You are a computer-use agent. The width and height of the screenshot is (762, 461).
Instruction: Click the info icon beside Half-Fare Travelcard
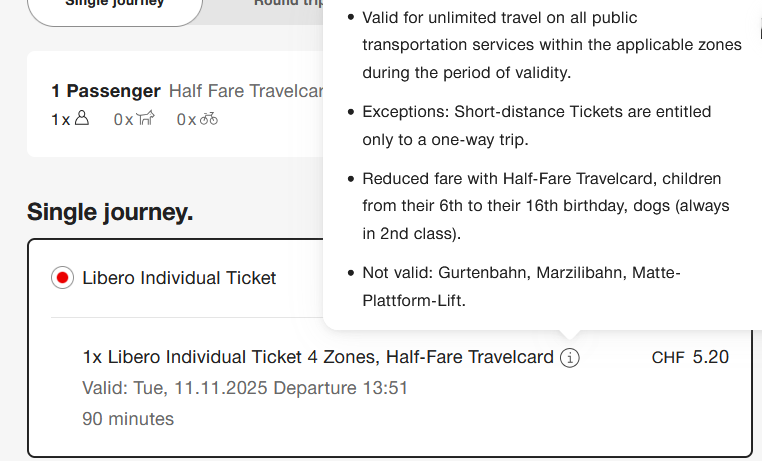click(x=570, y=358)
